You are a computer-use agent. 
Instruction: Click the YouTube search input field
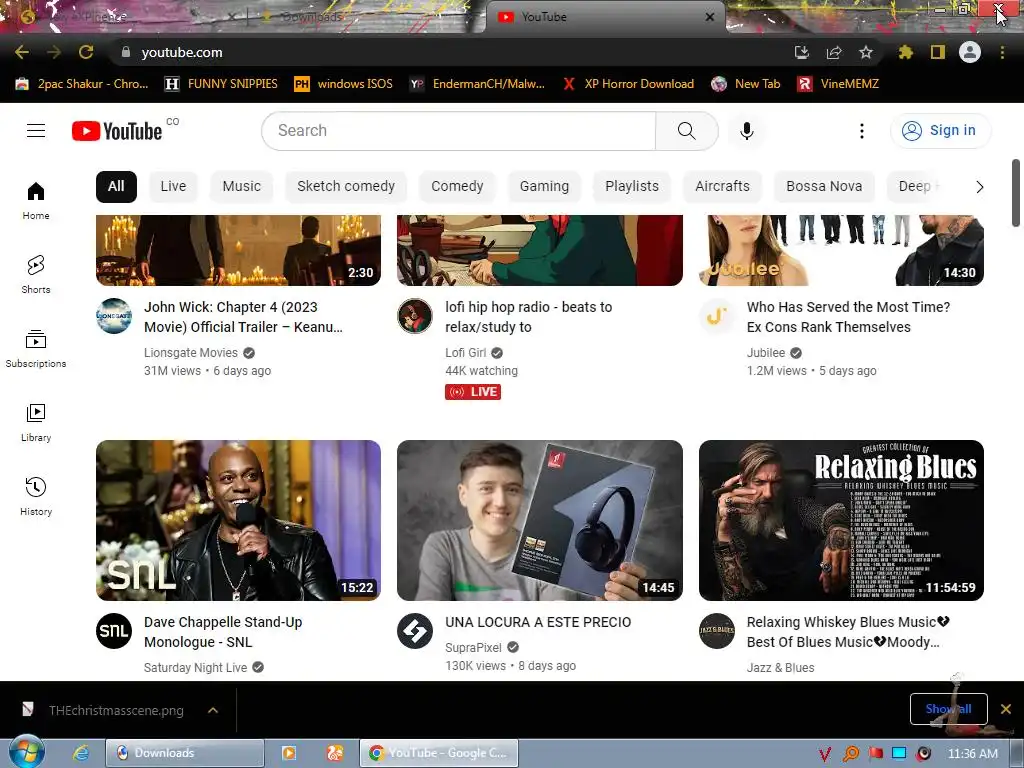point(458,131)
